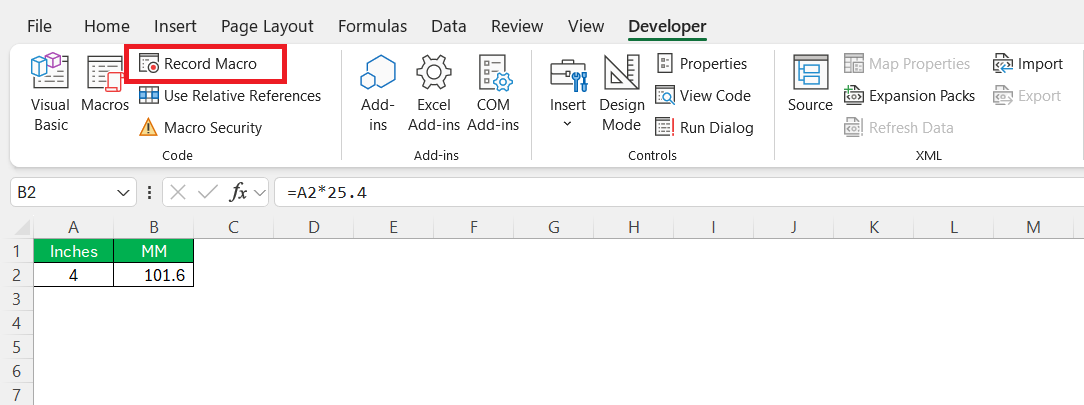Select column H header
The image size is (1084, 405).
(x=634, y=227)
